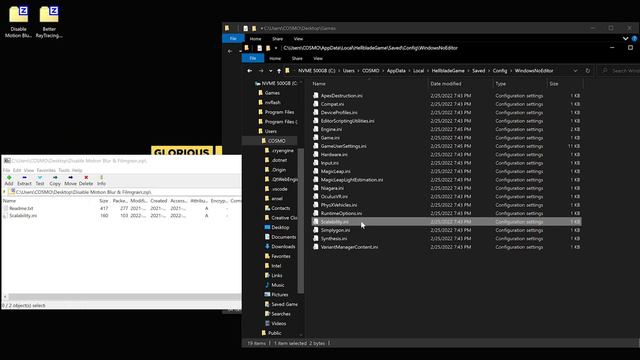
Task: Click the Explorer search box
Action: tap(620, 71)
